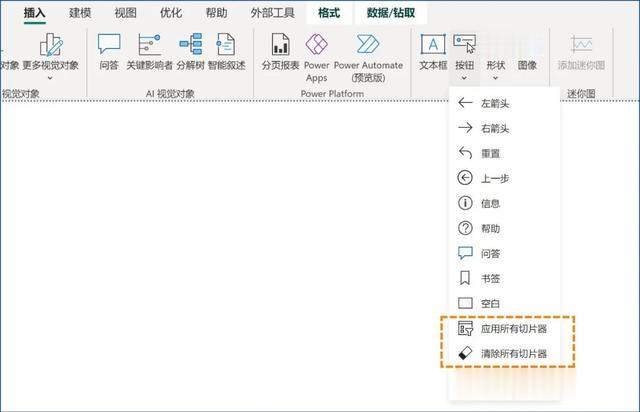640x412 pixels.
Task: Insert the 关键影响者 visual
Action: point(149,51)
